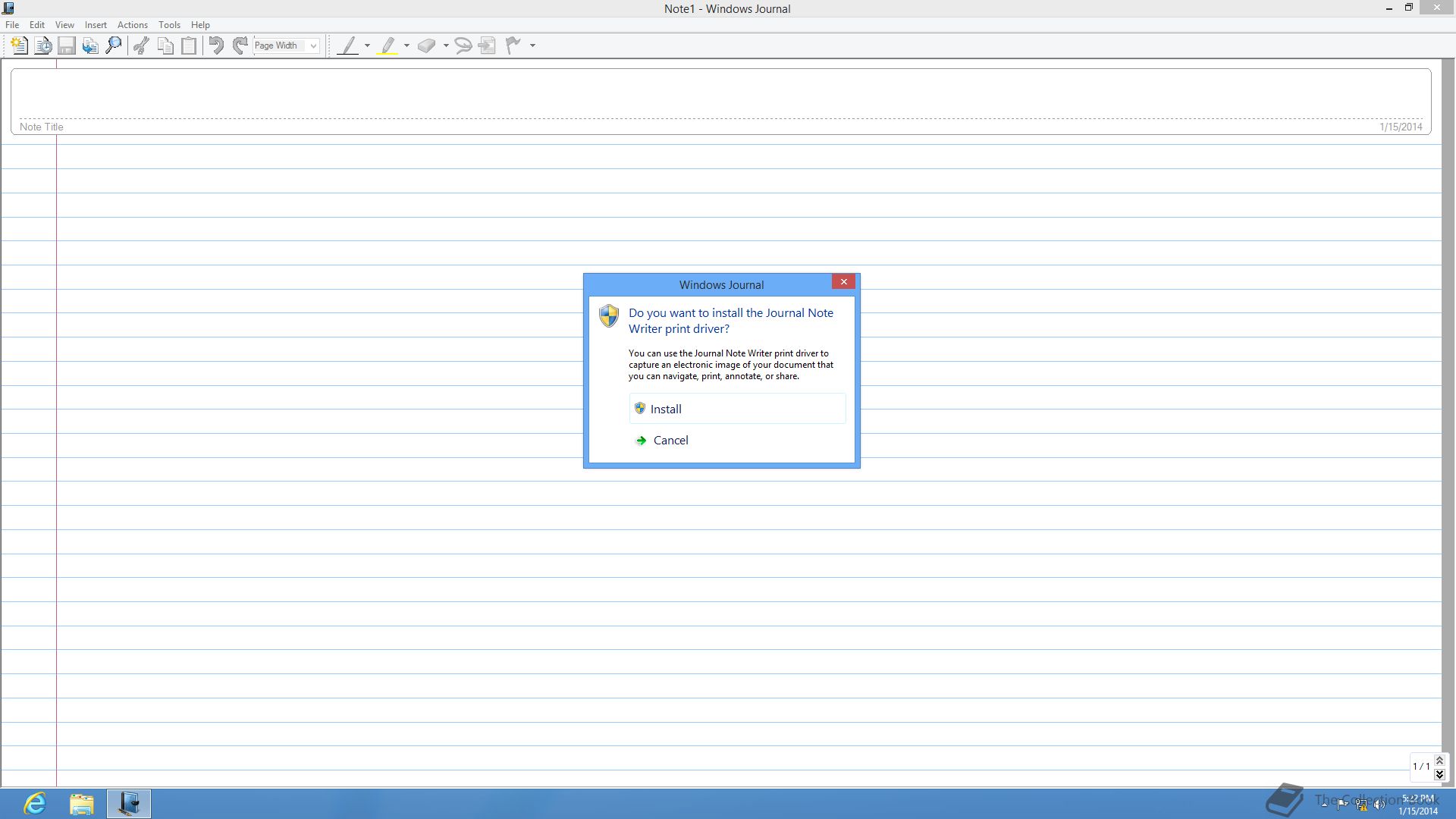Select the Lasso selection tool
Viewport: 1456px width, 819px height.
pos(463,45)
